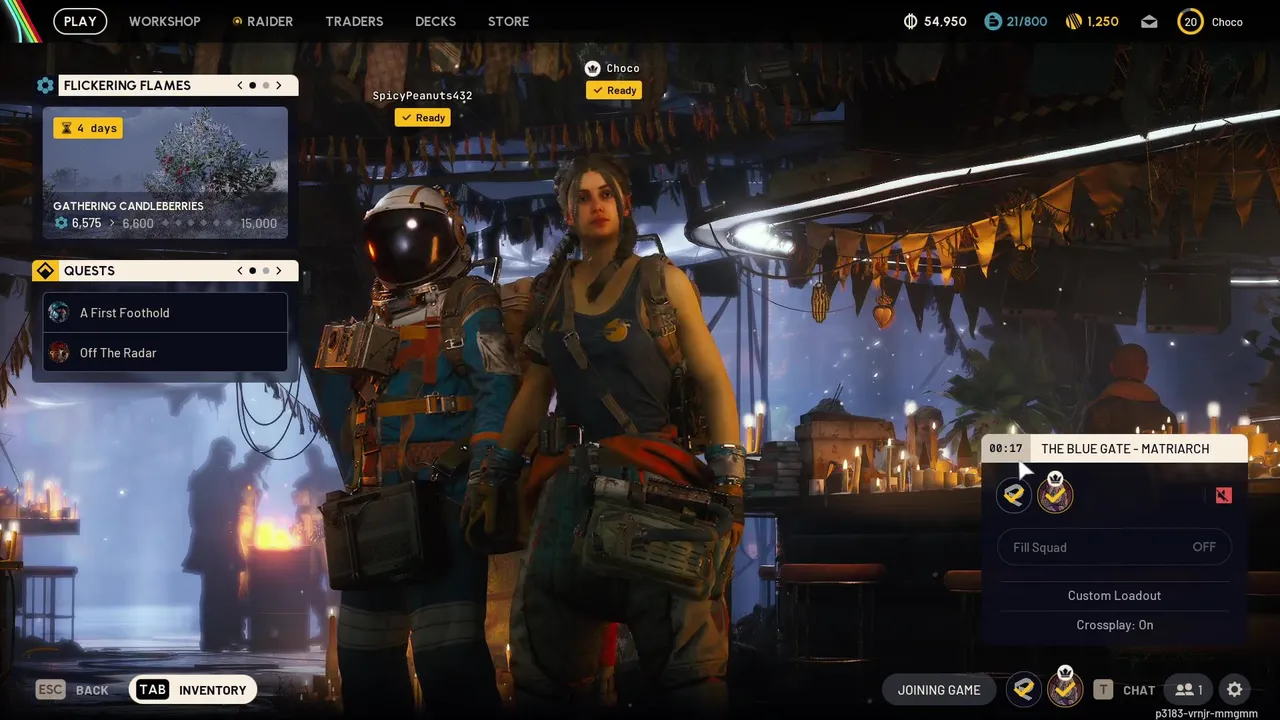Screen dimensions: 1280x720
Task: Switch to the DECKS tab
Action: (x=435, y=21)
